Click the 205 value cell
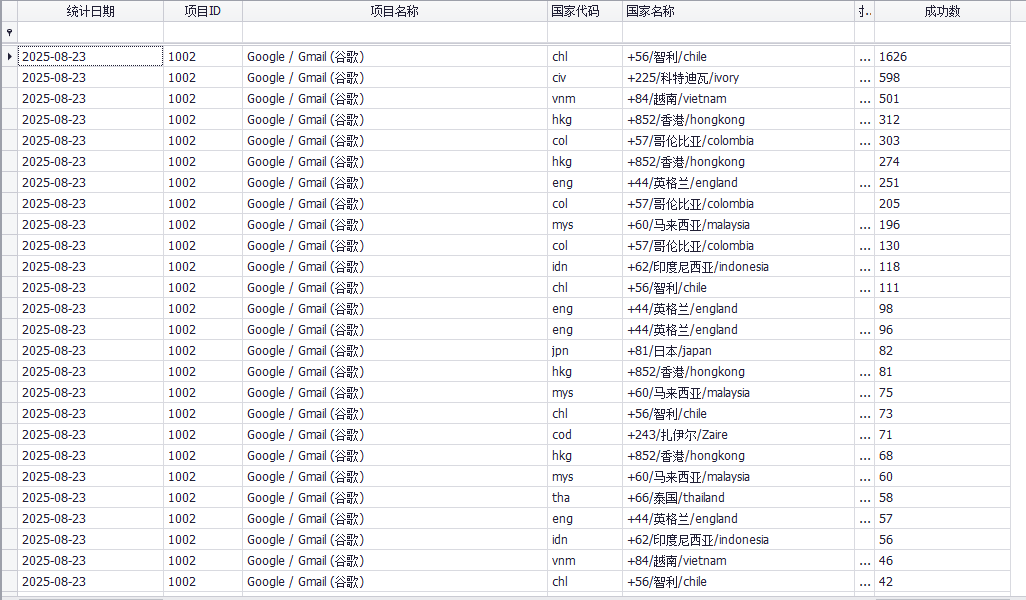This screenshot has height=600, width=1026. 942,203
